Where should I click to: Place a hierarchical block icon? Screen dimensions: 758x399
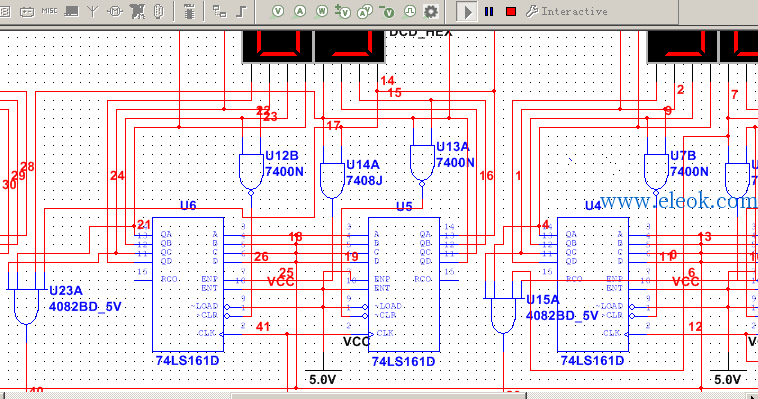(x=219, y=11)
